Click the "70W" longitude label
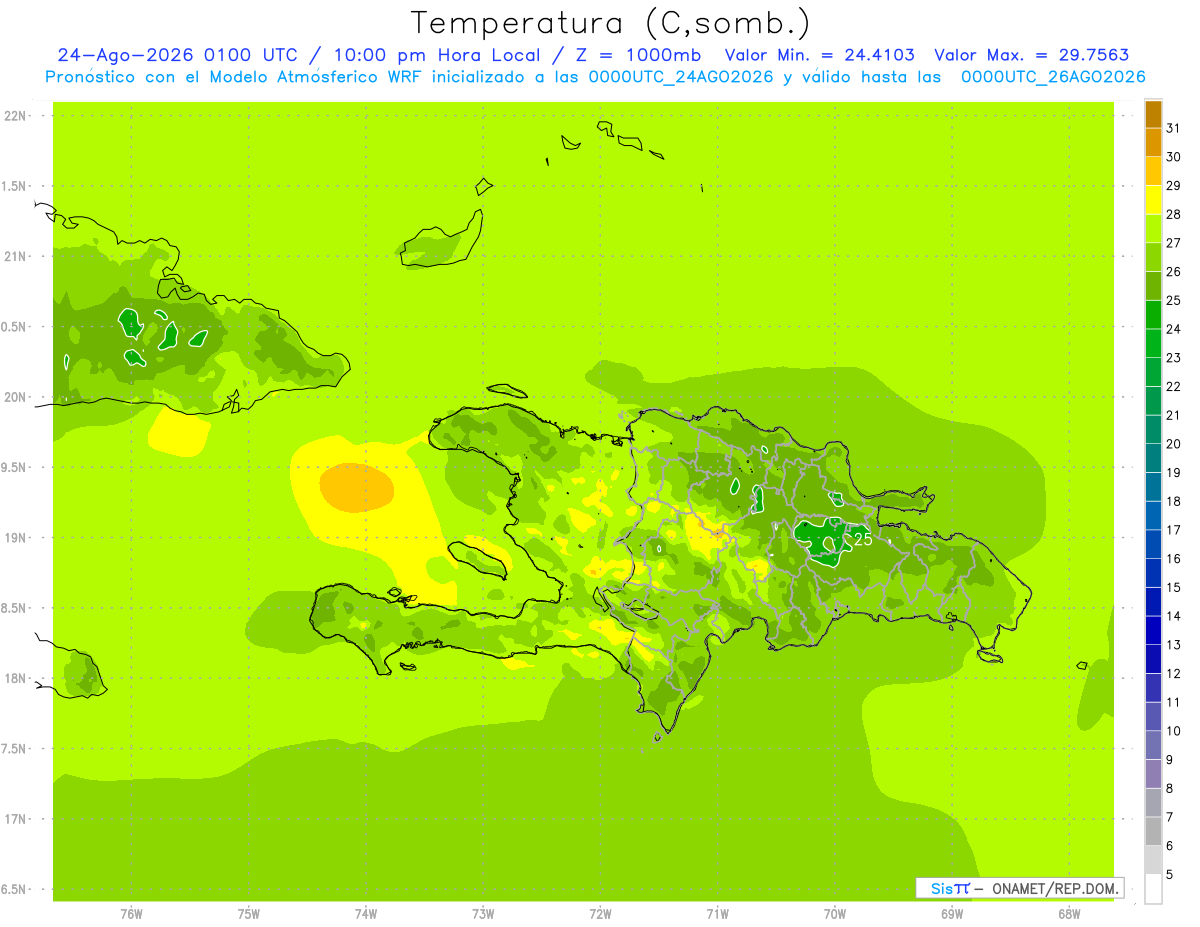The width and height of the screenshot is (1200, 927). tap(835, 914)
